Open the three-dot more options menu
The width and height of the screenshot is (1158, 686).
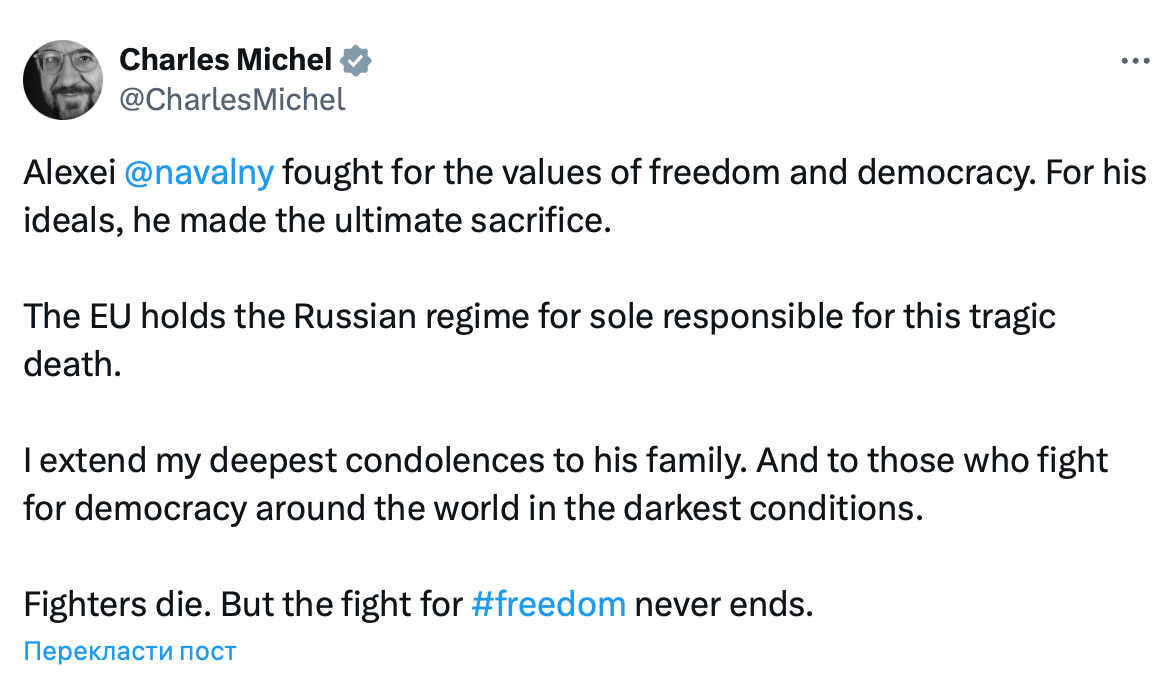point(1135,61)
